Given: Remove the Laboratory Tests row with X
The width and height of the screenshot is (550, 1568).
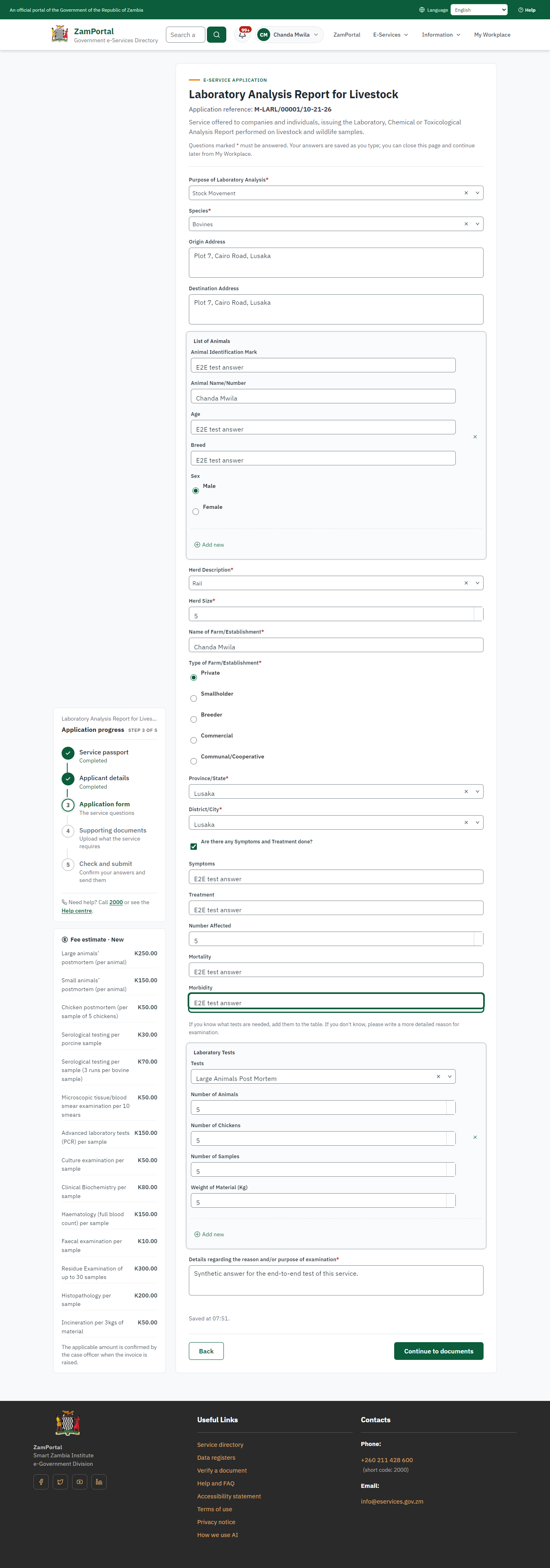Looking at the screenshot, I should 475,1137.
